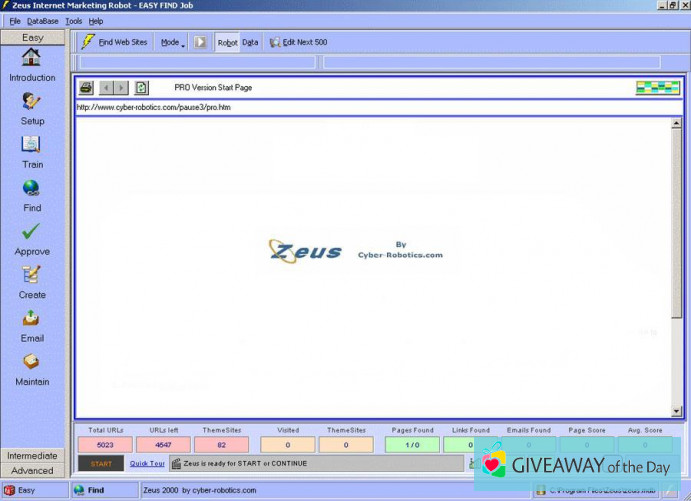The image size is (691, 501).
Task: Switch to Robot view toggle
Action: point(227,43)
